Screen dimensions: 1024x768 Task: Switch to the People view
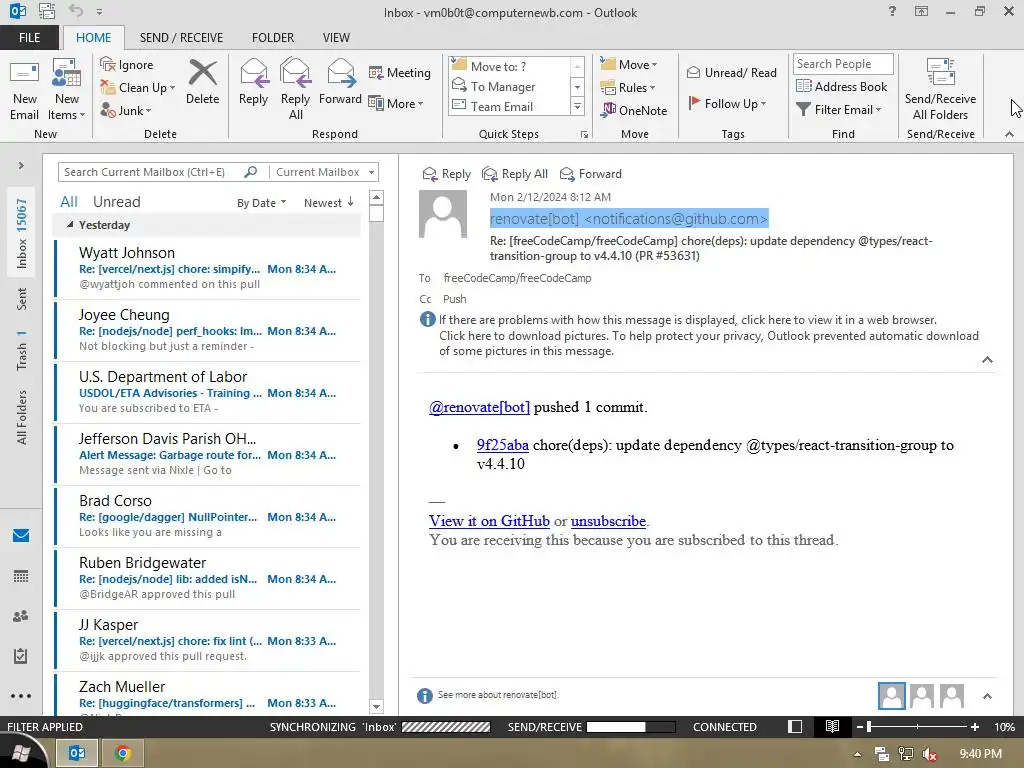[21, 616]
